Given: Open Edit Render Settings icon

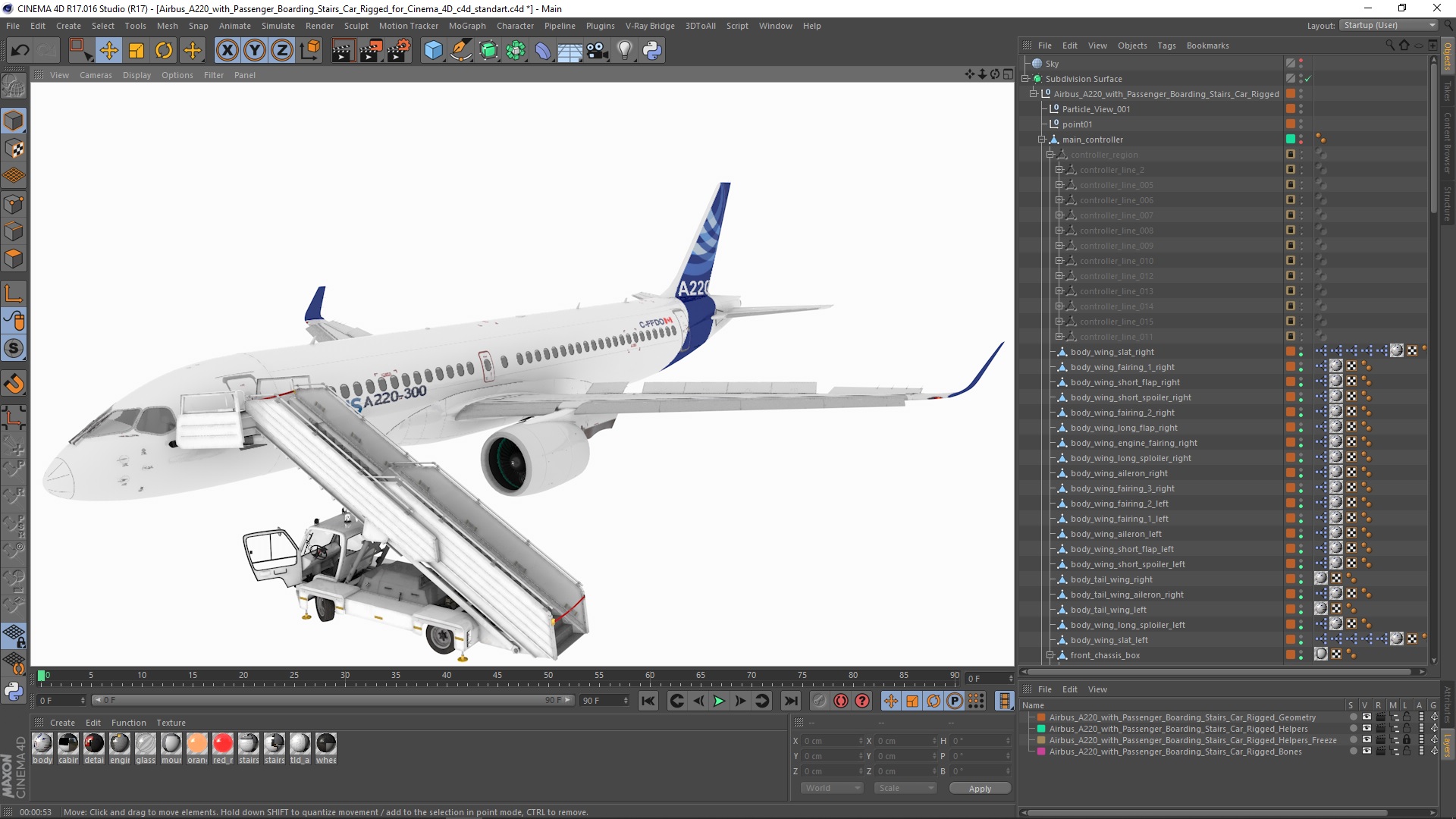Looking at the screenshot, I should (x=399, y=51).
